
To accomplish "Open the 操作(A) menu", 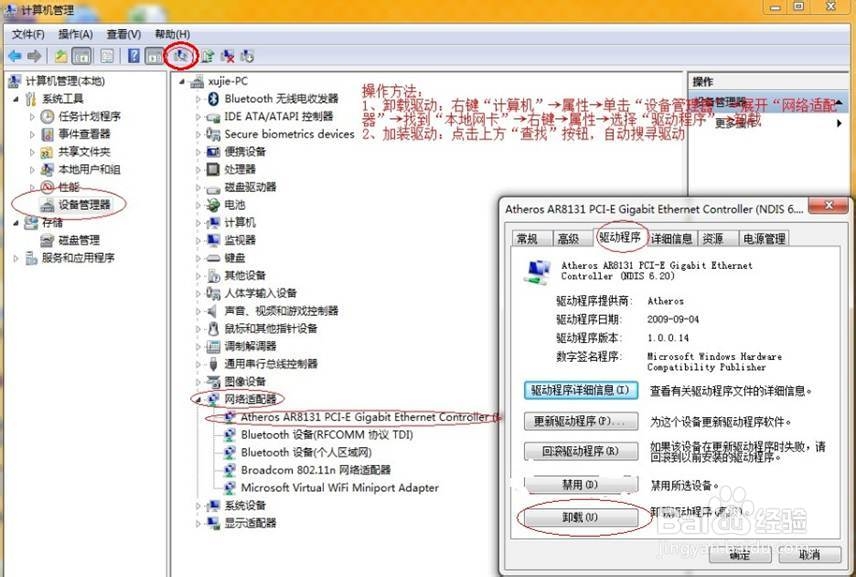I will coord(75,34).
